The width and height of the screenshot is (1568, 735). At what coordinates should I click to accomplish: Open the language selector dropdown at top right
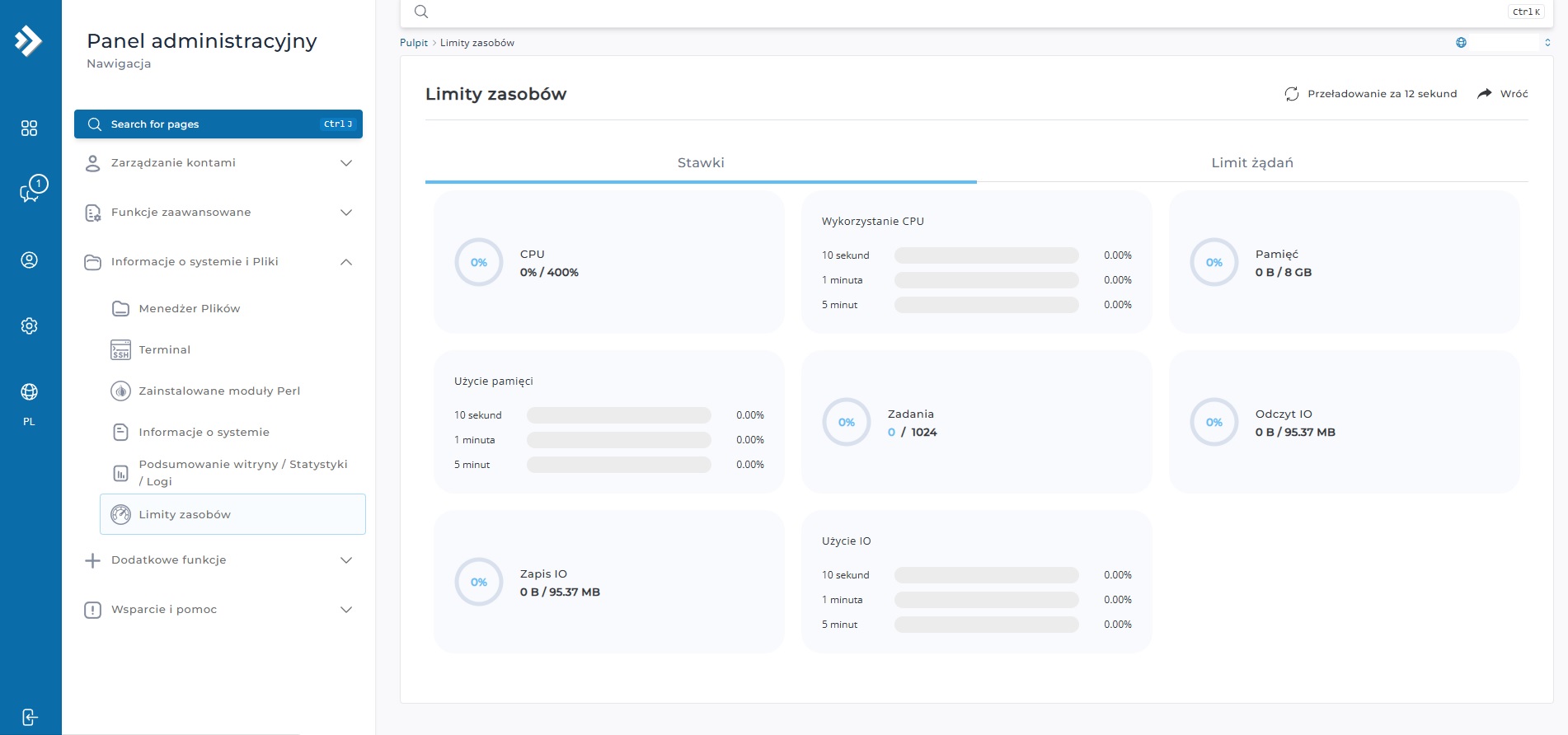[x=1504, y=43]
